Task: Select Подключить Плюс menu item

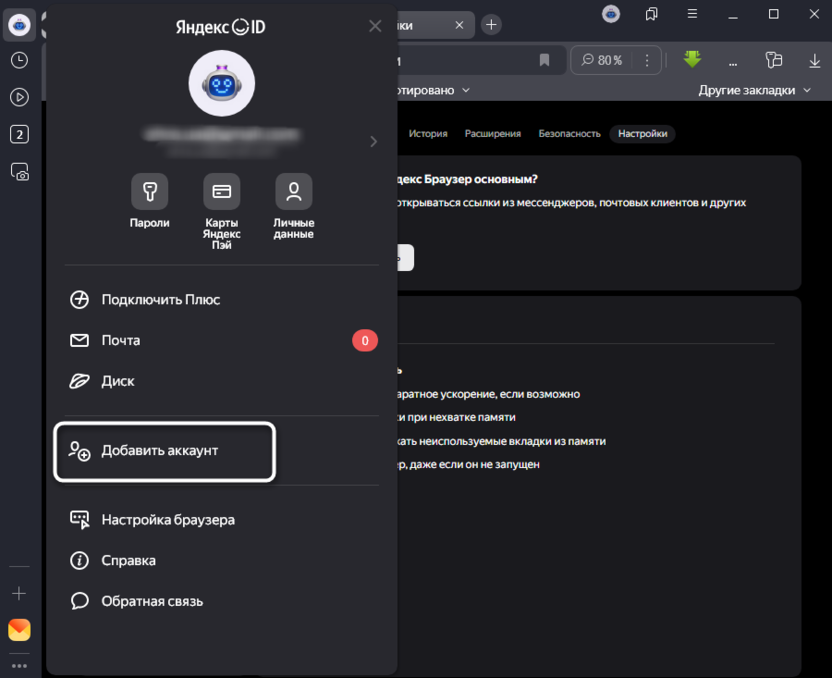Action: click(222, 300)
